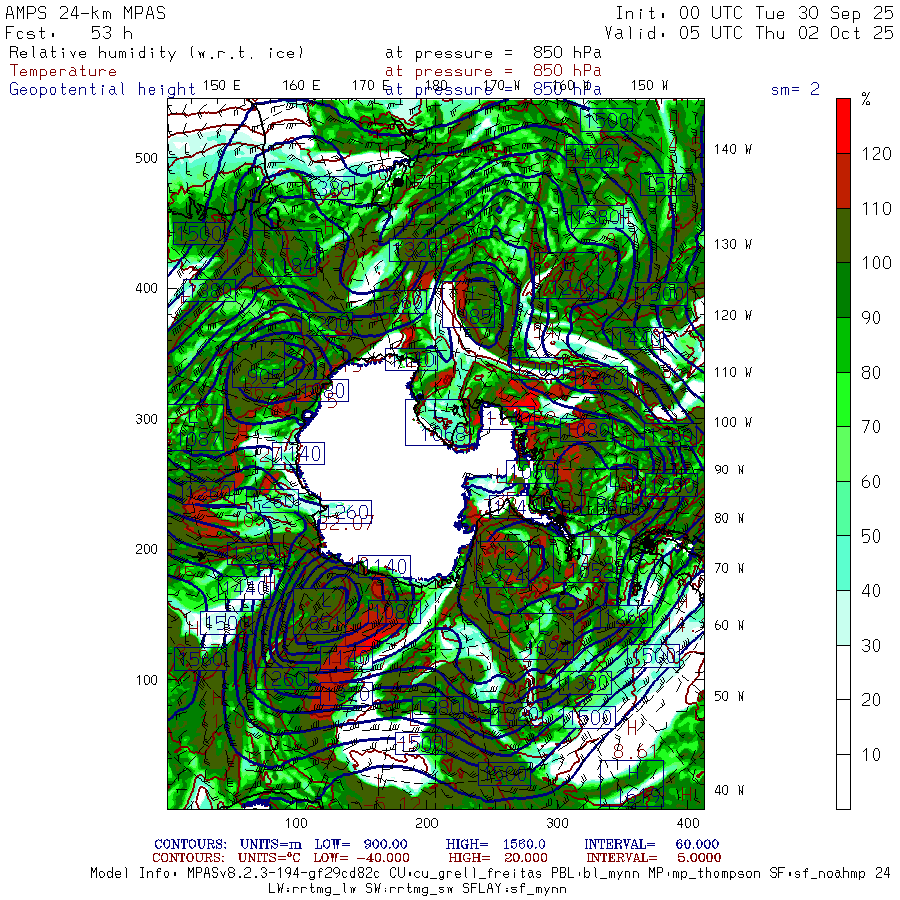Pick the dark green 90–100 color bar segment

843,290
